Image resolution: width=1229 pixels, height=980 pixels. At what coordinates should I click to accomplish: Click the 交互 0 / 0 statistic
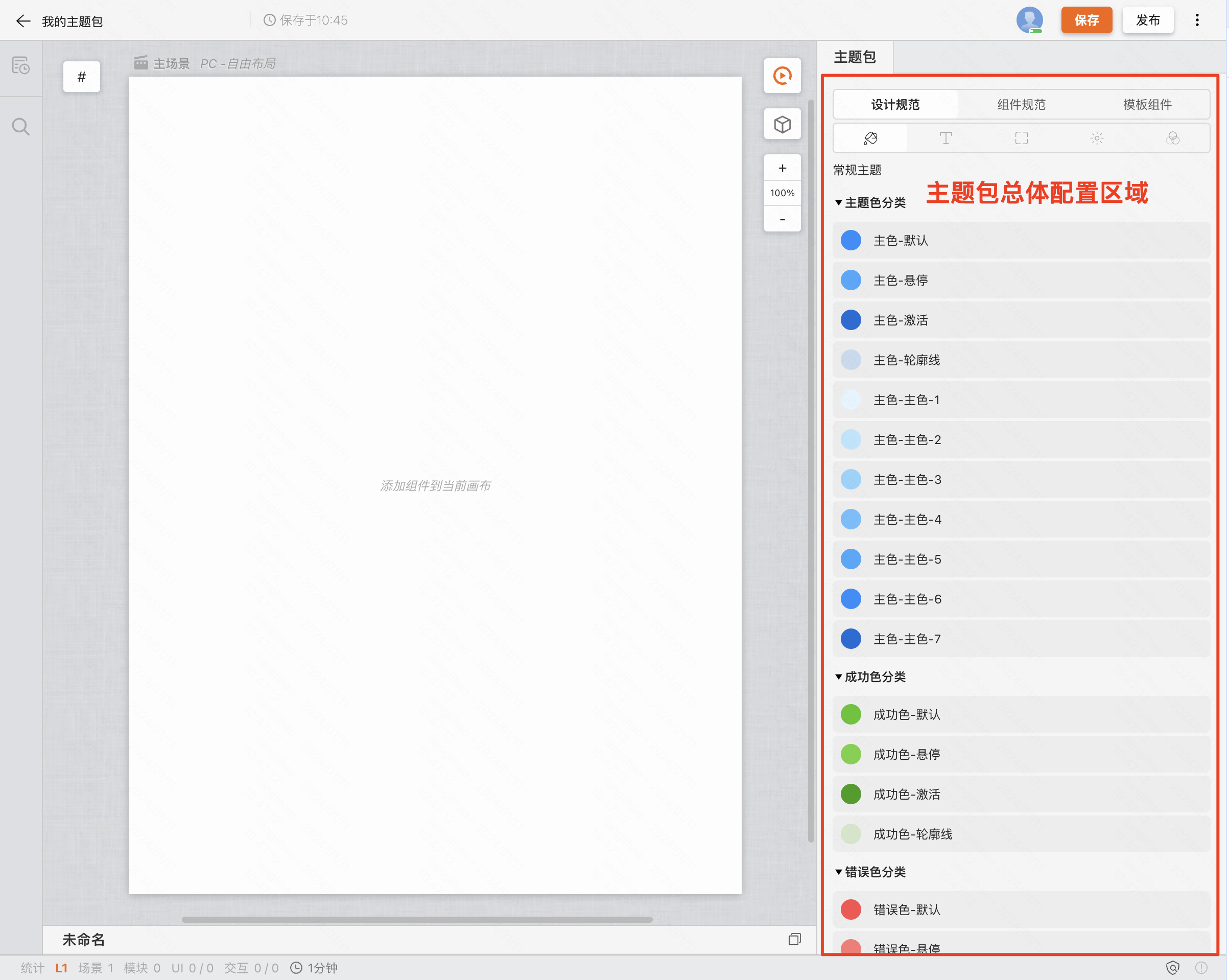[x=251, y=967]
